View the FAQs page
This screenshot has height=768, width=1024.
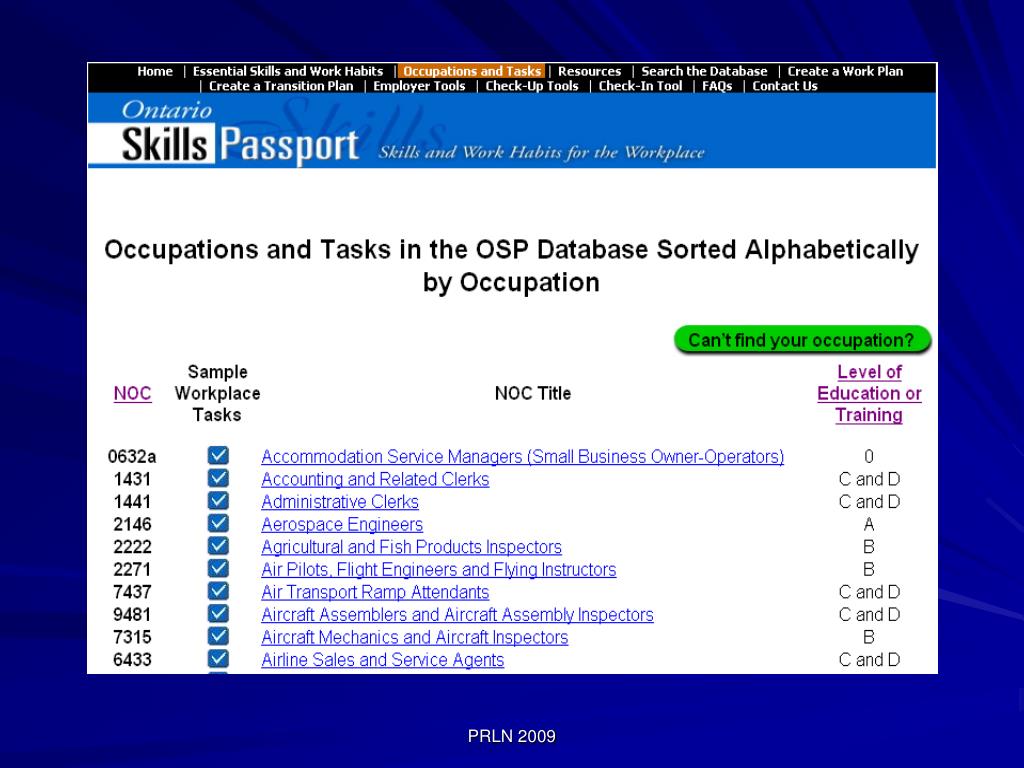(717, 86)
